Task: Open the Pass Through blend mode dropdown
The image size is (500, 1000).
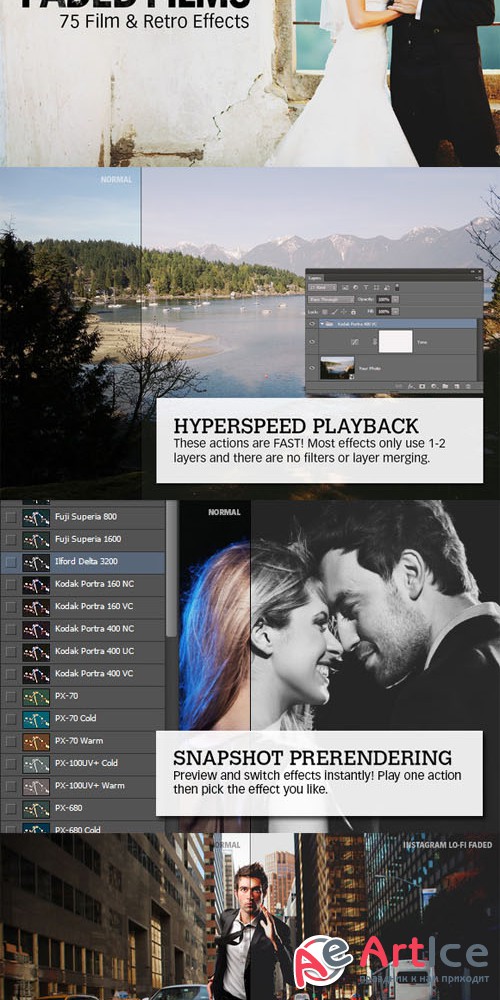Action: (331, 299)
